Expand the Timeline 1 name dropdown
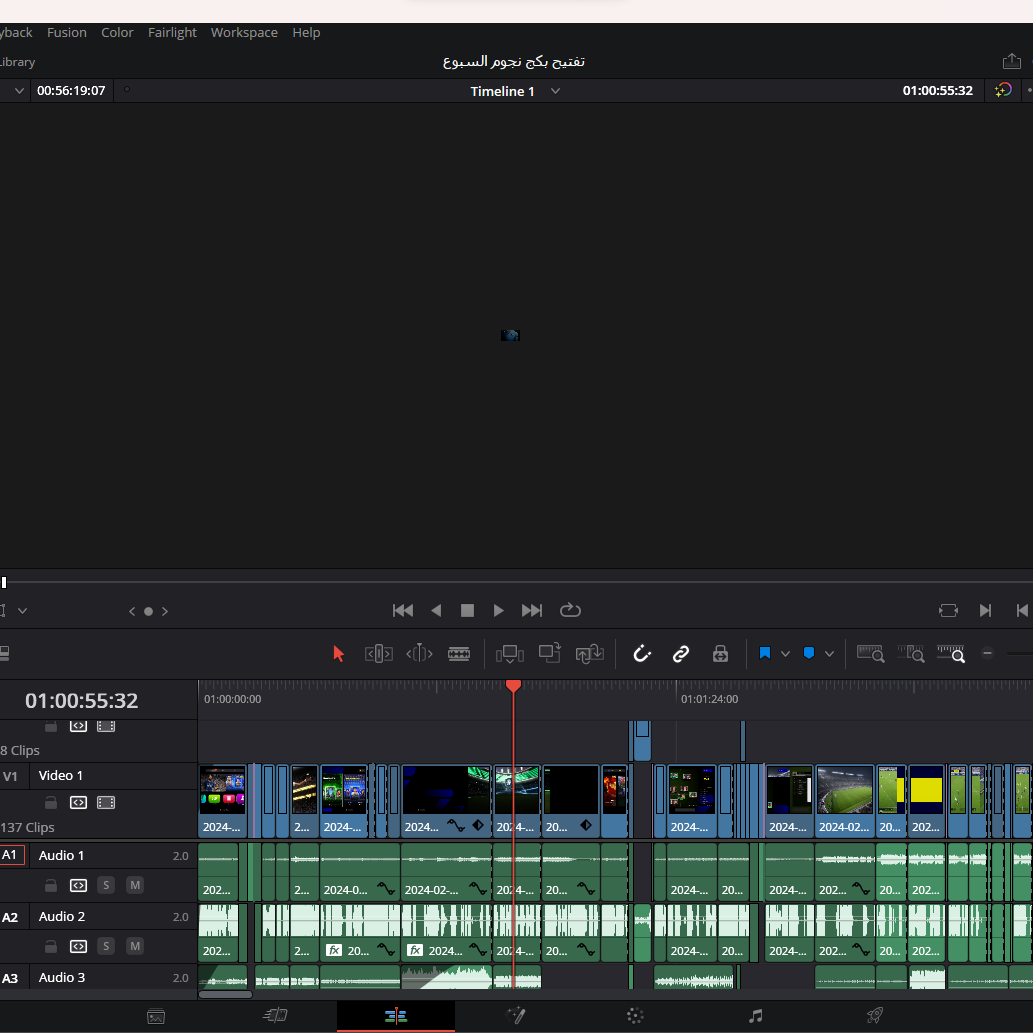The height and width of the screenshot is (1033, 1033). coord(556,91)
